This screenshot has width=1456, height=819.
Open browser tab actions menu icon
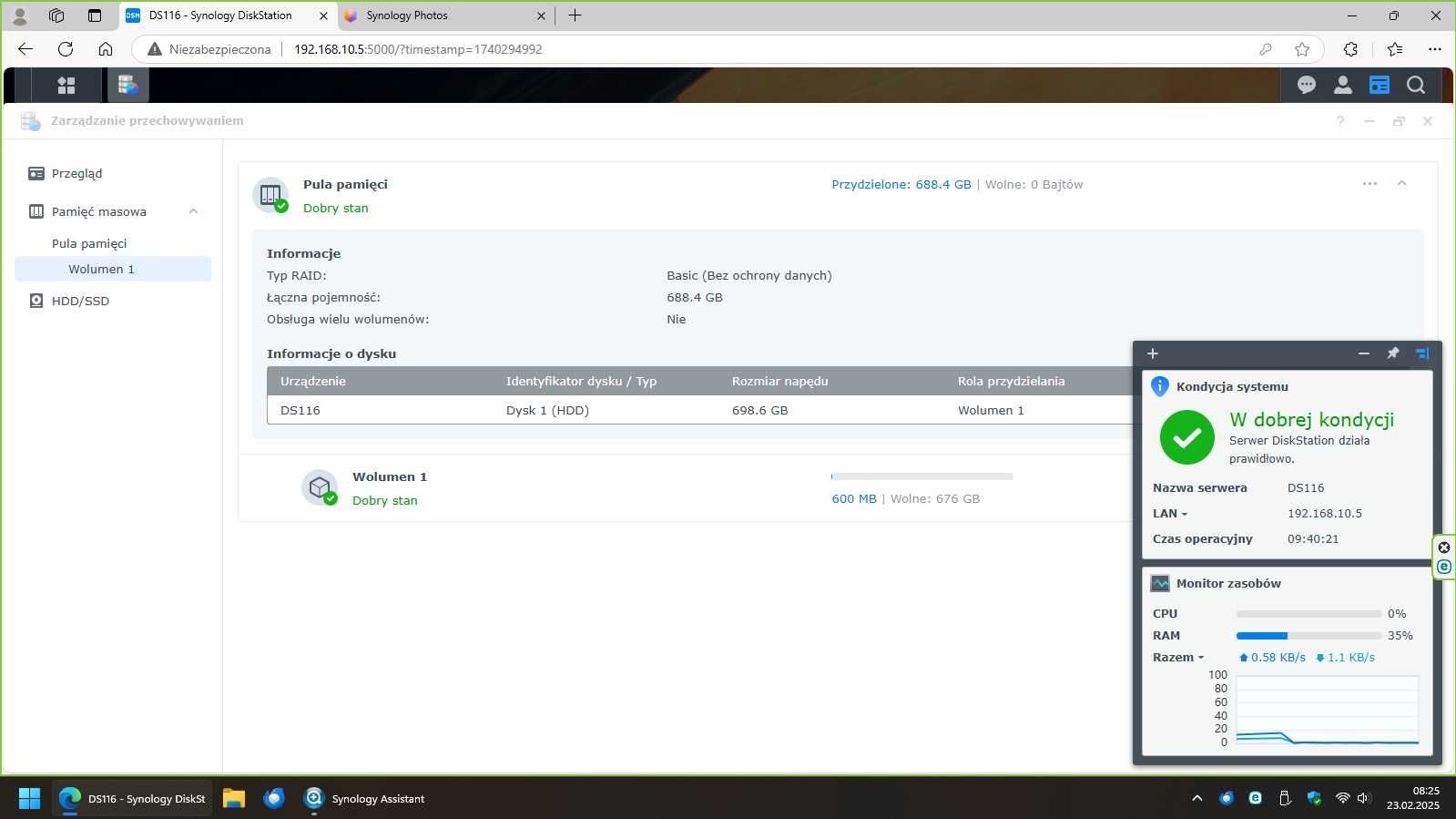(x=95, y=15)
